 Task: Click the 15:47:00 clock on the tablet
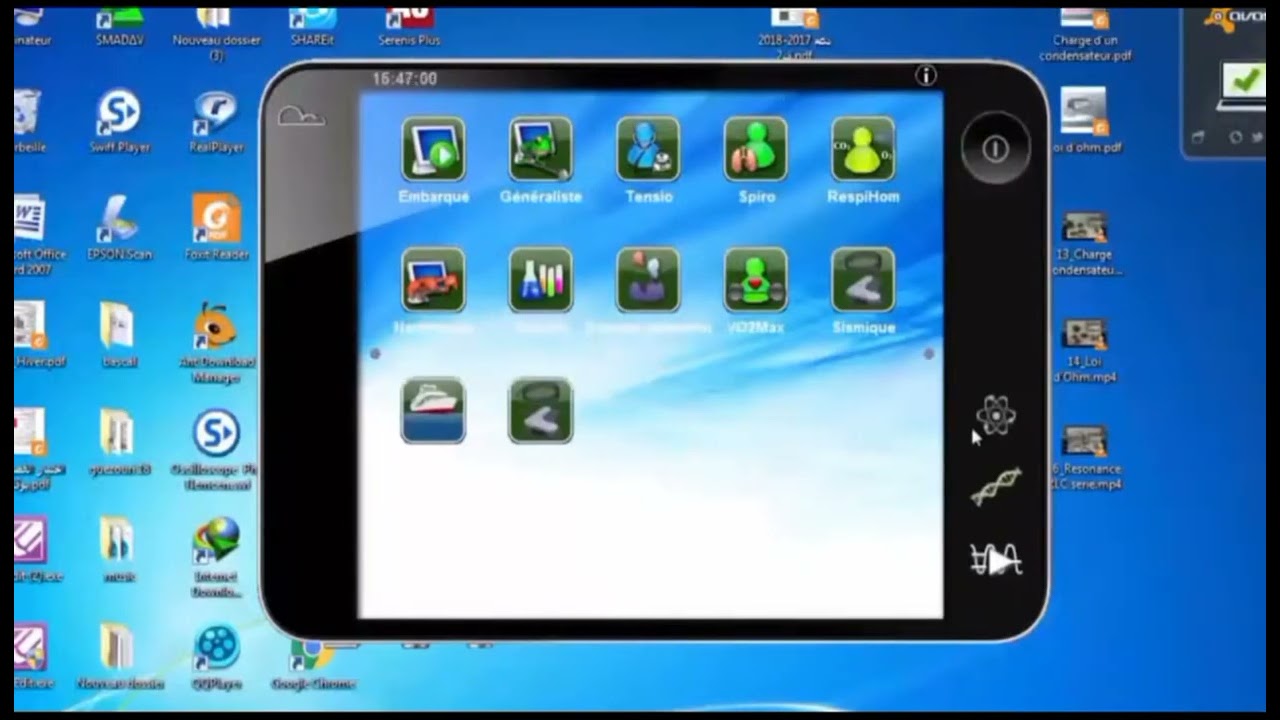405,78
